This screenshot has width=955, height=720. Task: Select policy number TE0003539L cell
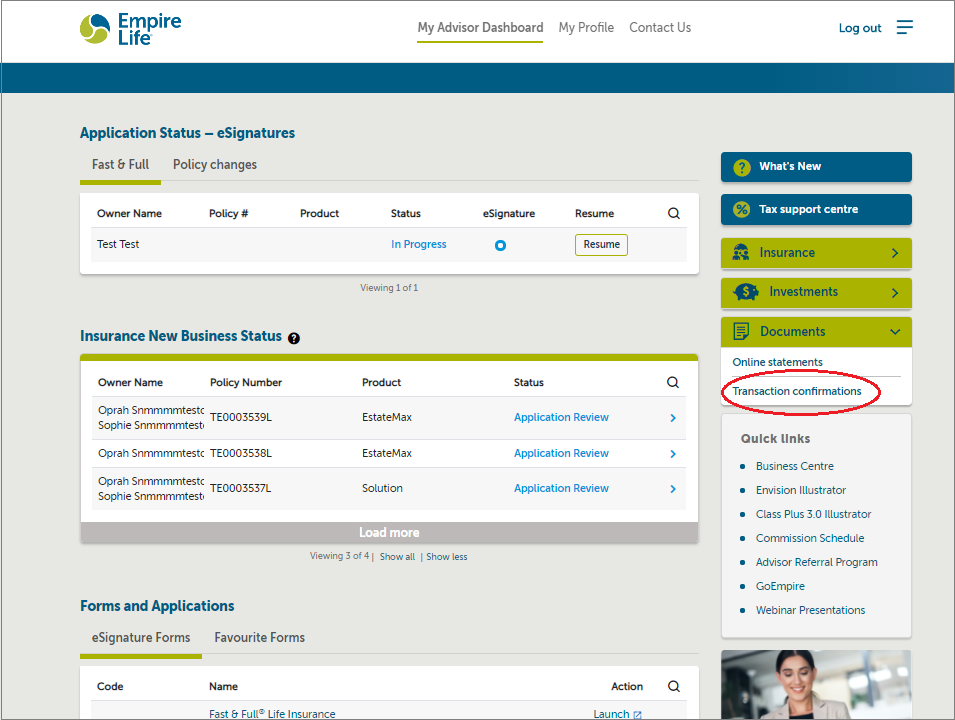(241, 417)
